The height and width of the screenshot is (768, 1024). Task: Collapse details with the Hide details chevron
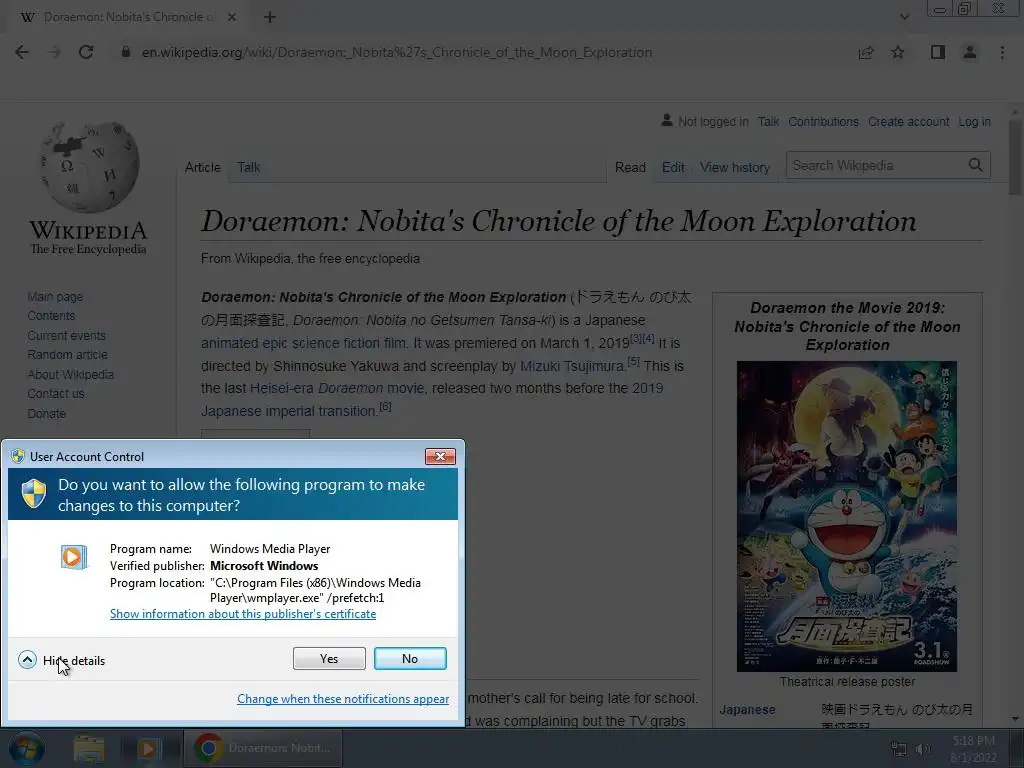27,660
